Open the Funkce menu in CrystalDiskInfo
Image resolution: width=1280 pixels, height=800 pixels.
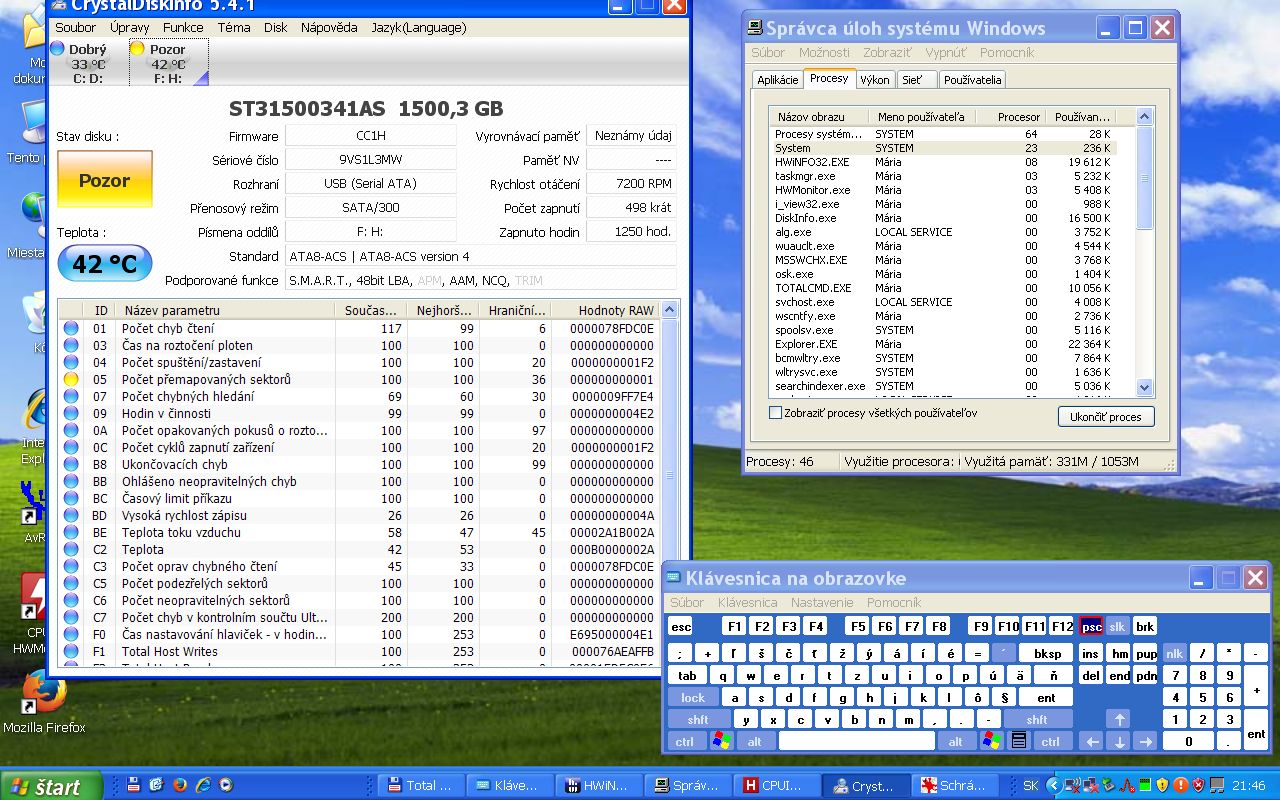pyautogui.click(x=183, y=27)
